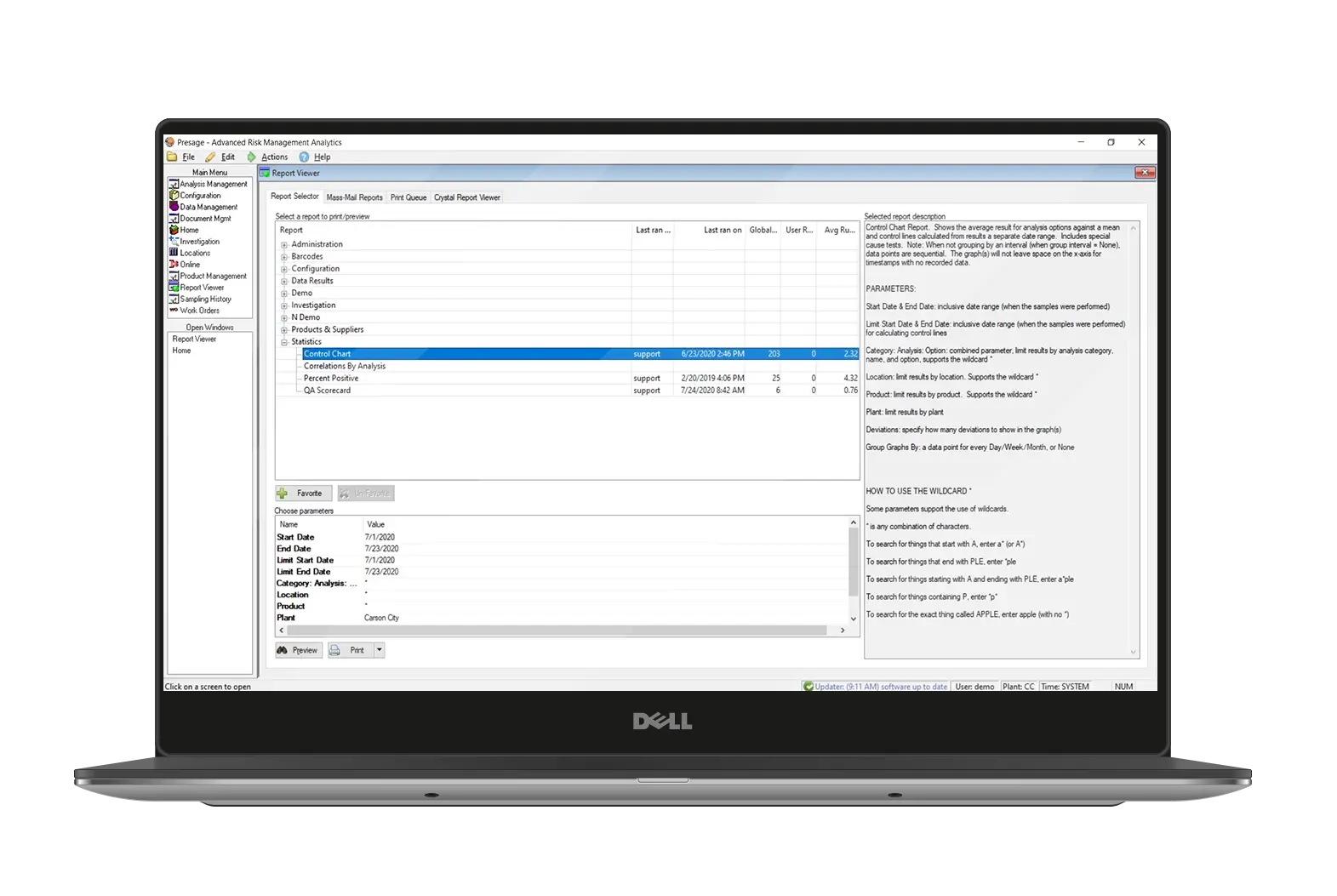Viewport: 1337px width, 896px height.
Task: Click the green plus Favorite icon
Action: 283,494
